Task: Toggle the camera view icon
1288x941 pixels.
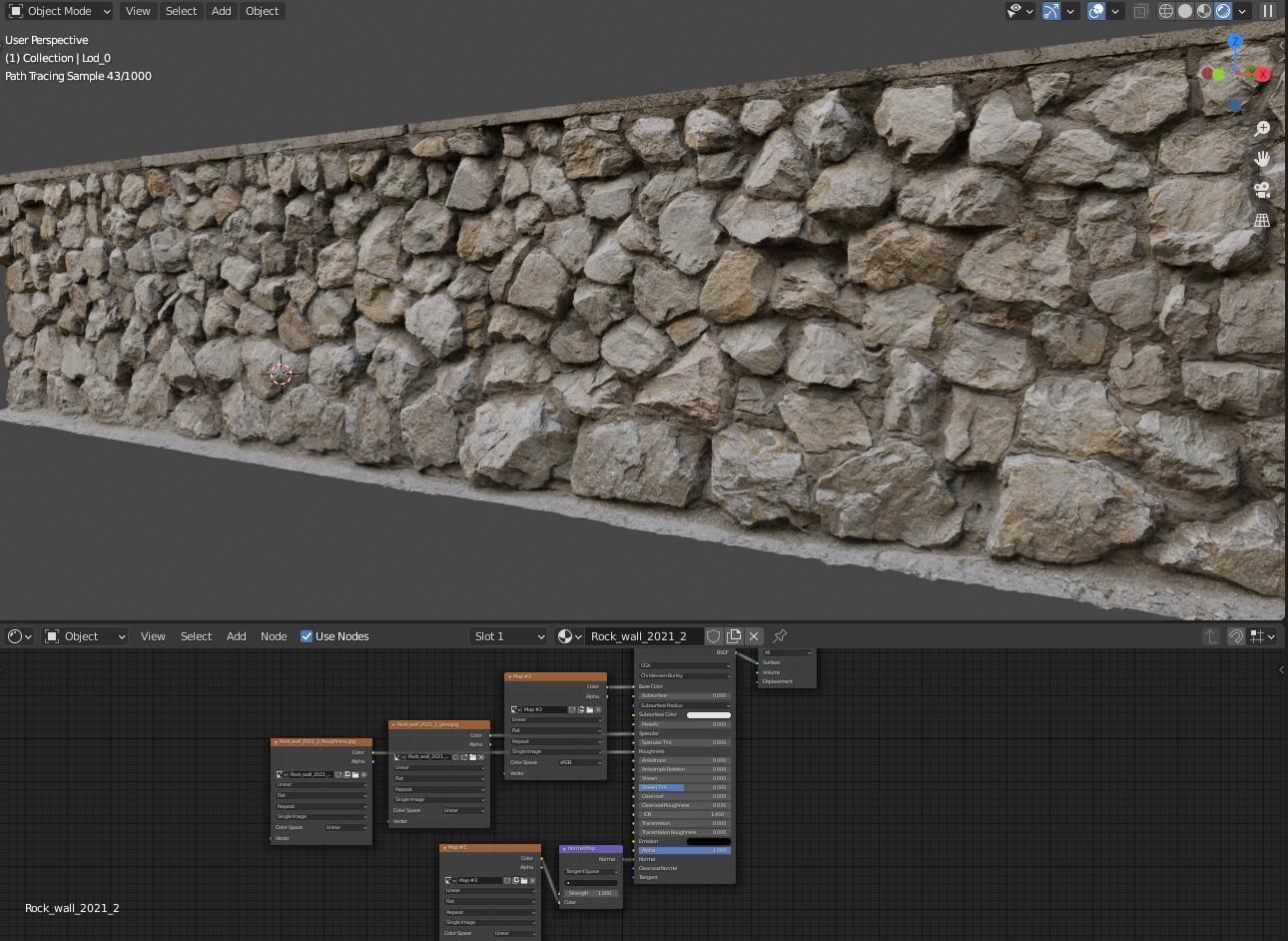Action: 1263,190
